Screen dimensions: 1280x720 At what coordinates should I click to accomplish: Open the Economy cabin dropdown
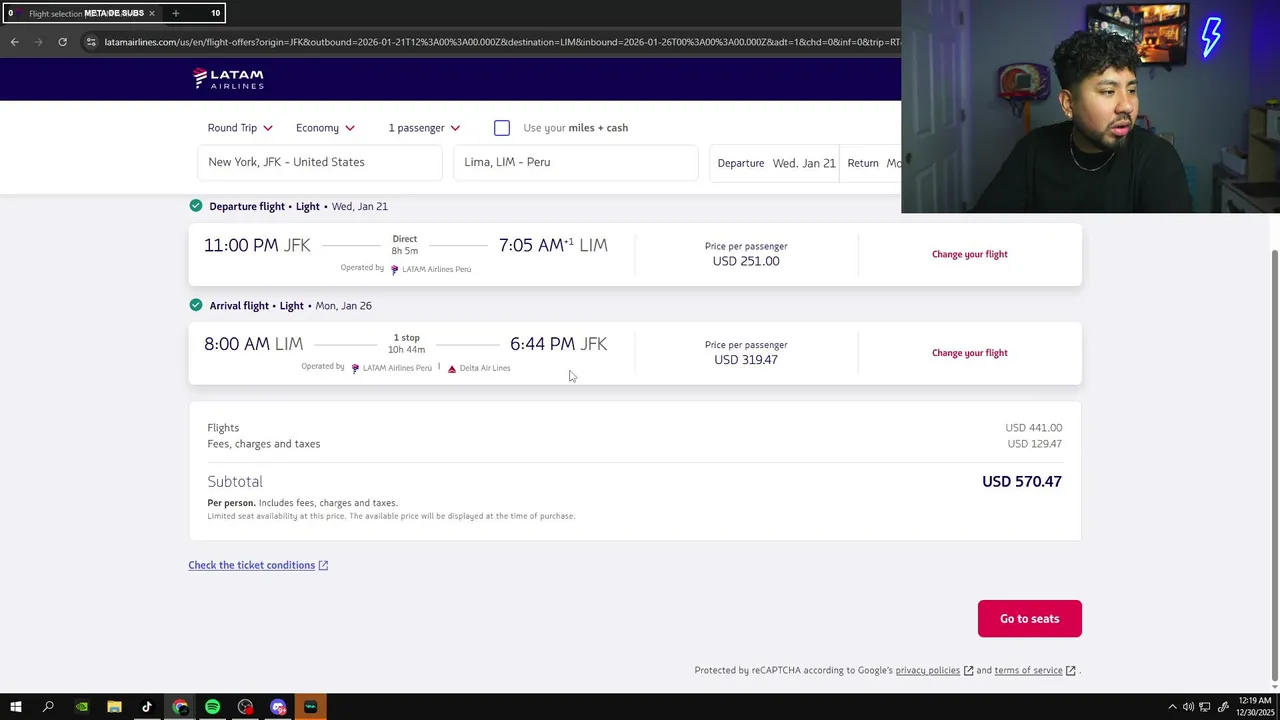pyautogui.click(x=325, y=128)
